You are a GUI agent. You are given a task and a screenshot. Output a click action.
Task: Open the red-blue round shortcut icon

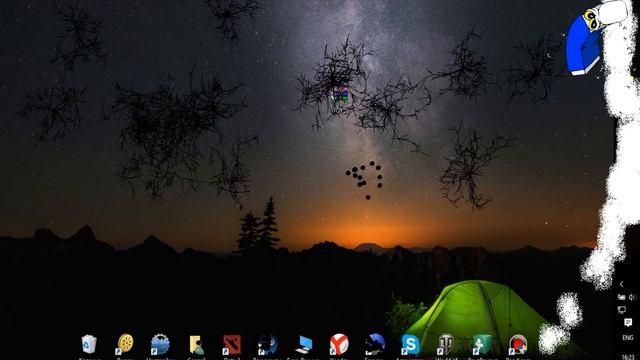[518, 345]
